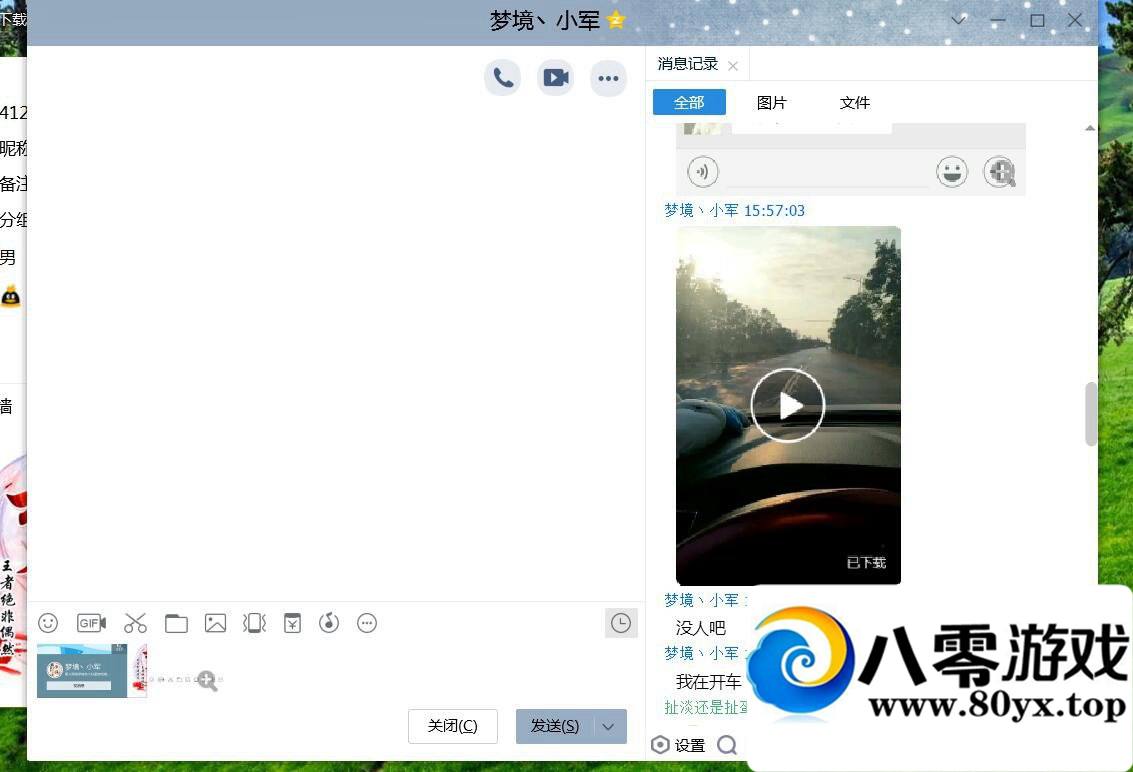The image size is (1133, 772).
Task: Start a voice call
Action: tap(503, 77)
